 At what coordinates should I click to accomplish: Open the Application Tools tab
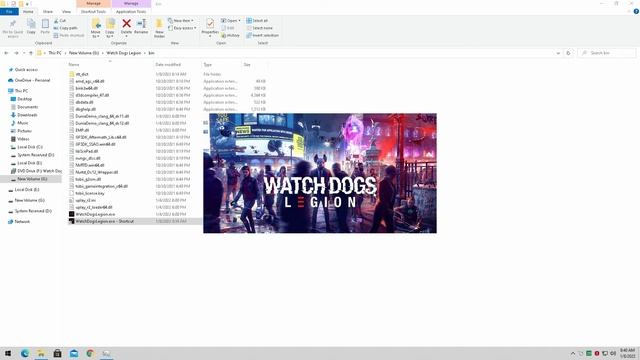(x=131, y=12)
